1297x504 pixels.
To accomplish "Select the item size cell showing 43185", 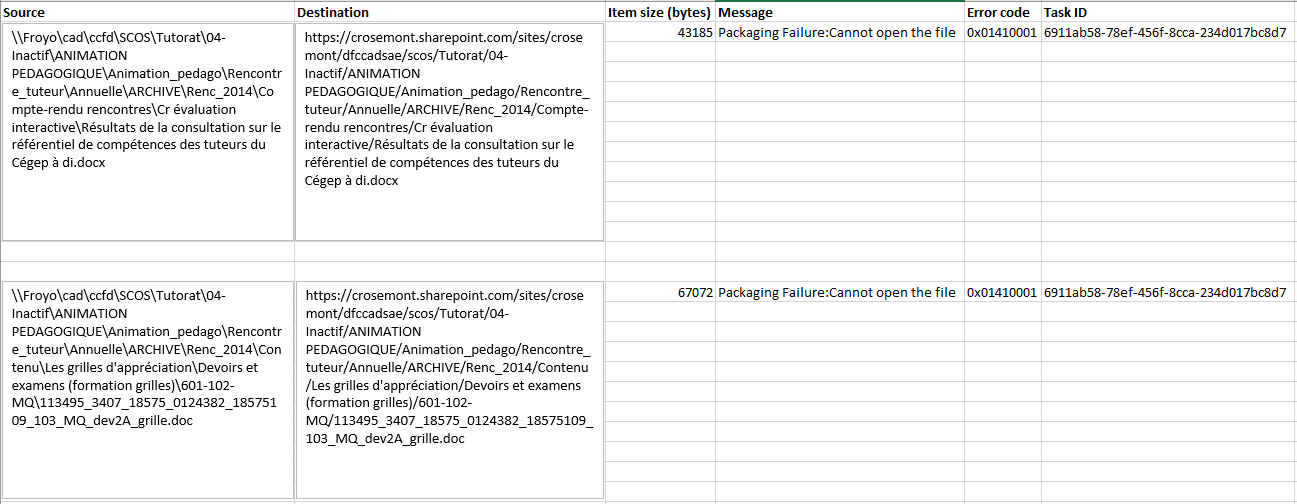I will click(660, 33).
